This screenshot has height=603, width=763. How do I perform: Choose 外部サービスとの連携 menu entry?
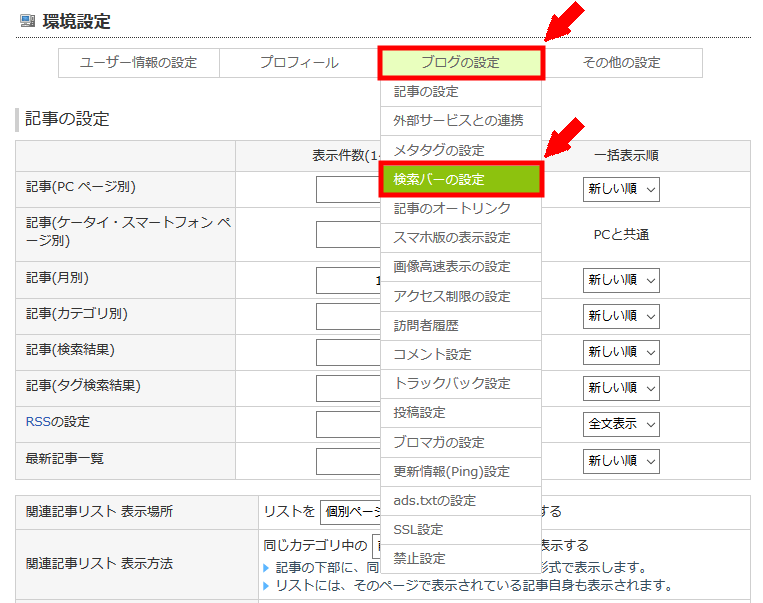461,121
